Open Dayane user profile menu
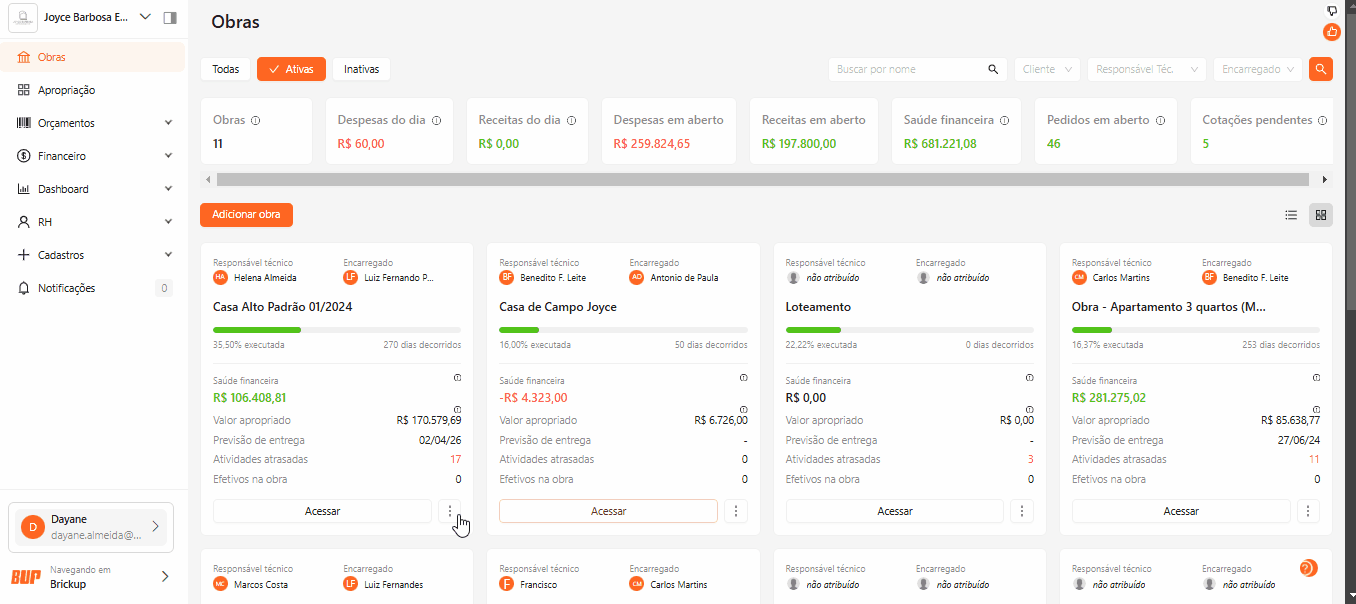 [91, 527]
